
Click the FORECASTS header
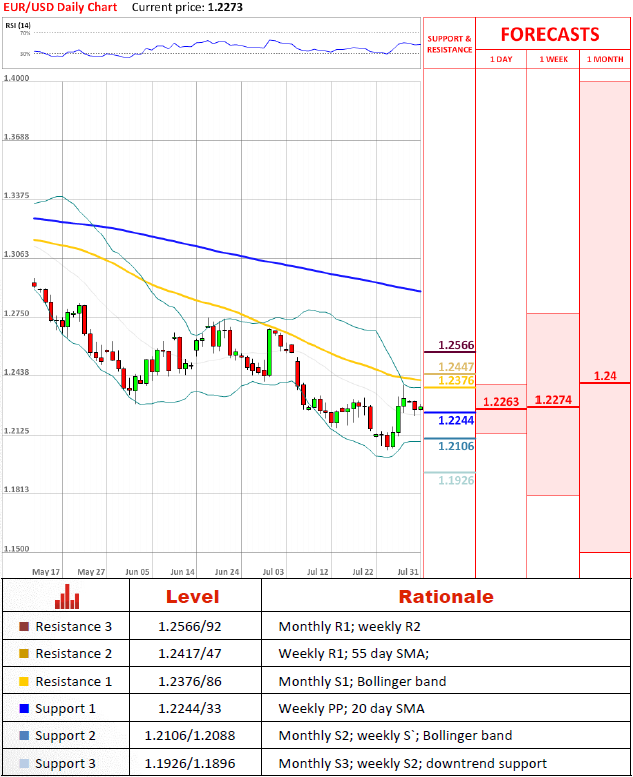tap(550, 34)
